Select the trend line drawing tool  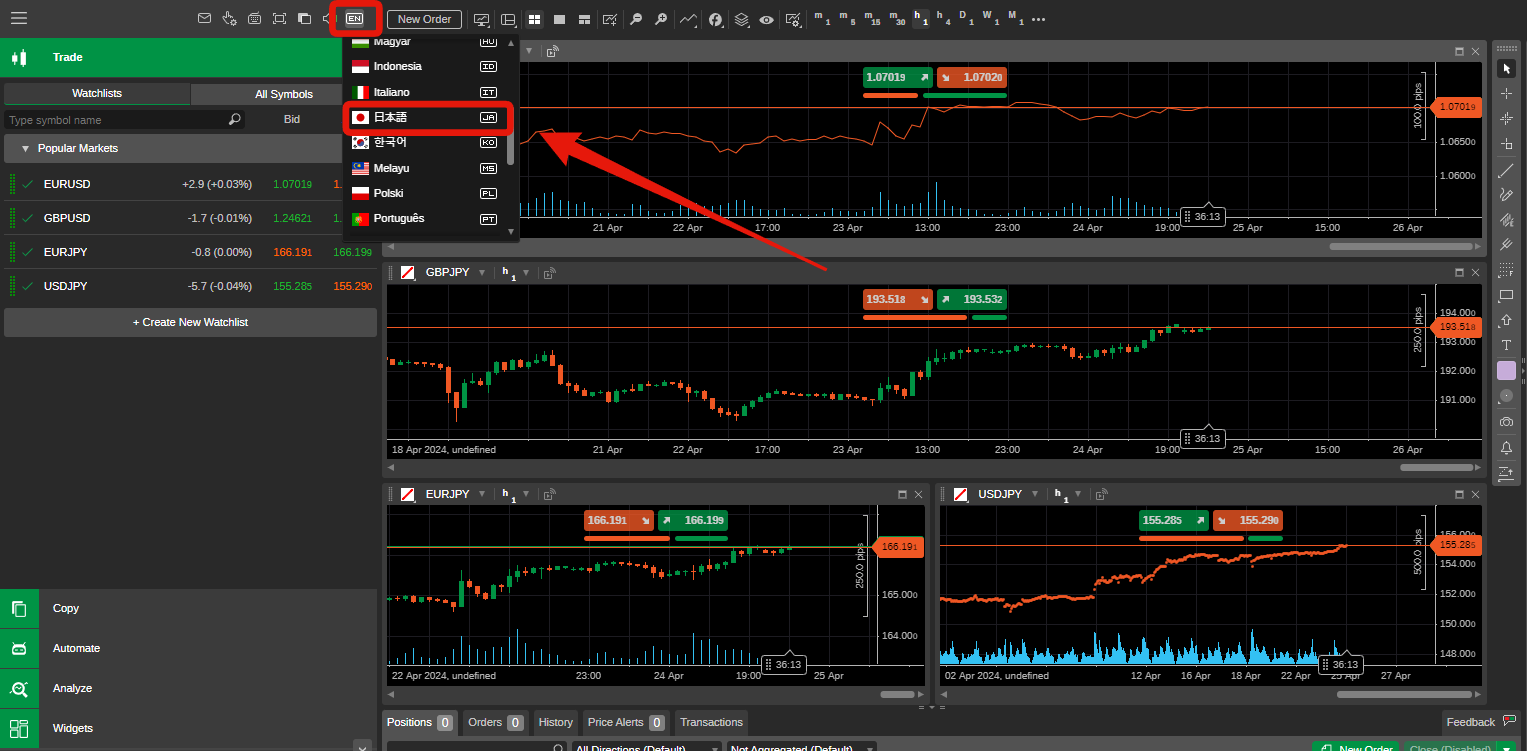pos(1507,170)
